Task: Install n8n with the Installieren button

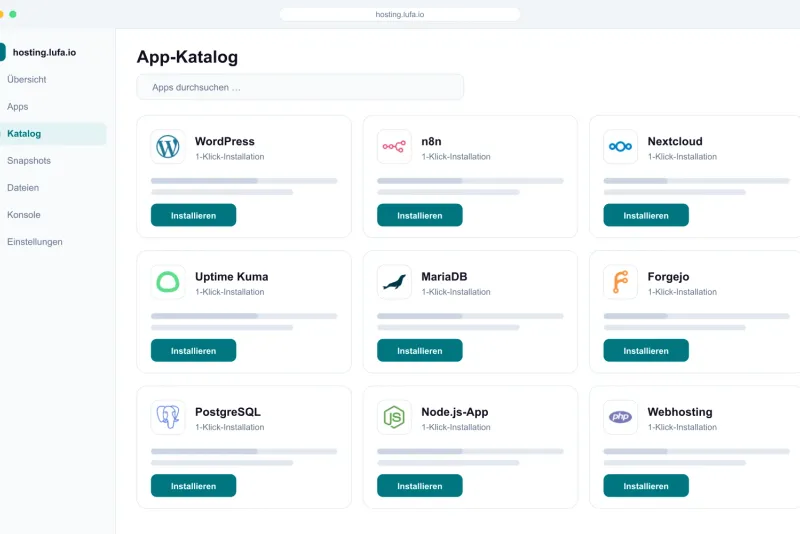Action: 420,215
